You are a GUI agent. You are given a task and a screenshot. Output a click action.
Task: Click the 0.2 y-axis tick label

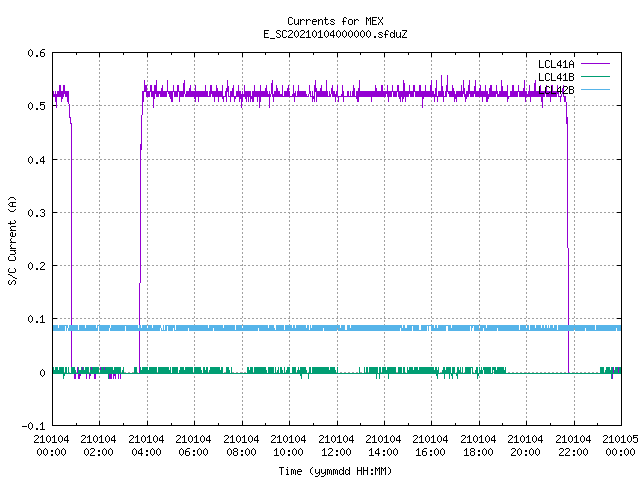pos(36,266)
